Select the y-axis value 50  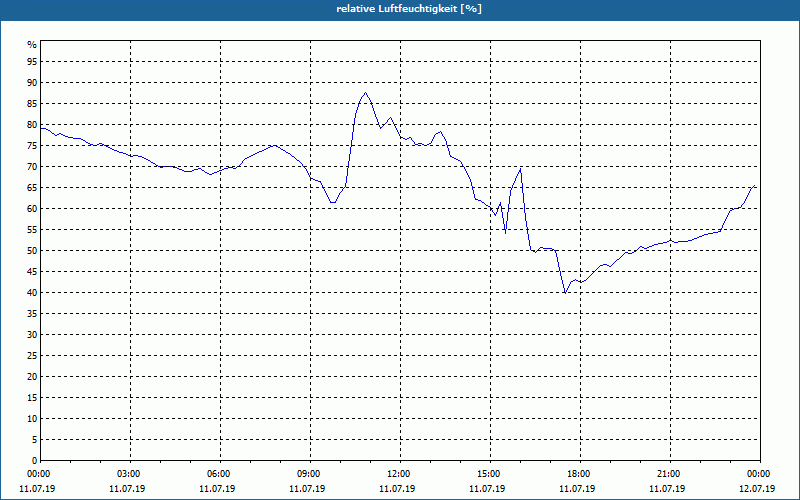pos(32,251)
